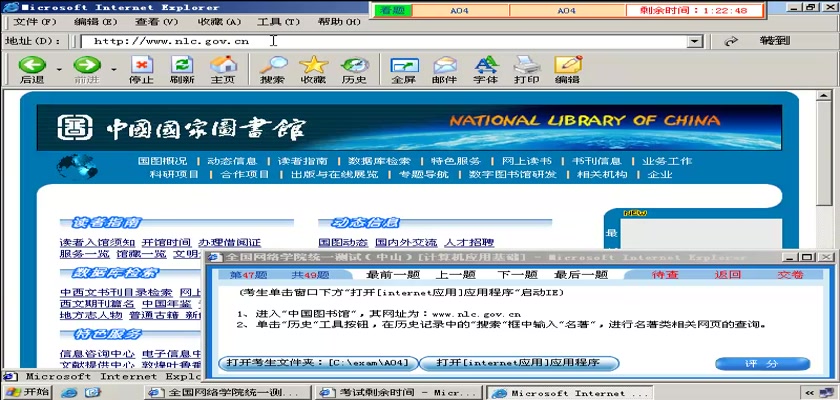This screenshot has width=840, height=400.
Task: Click the 开馆时间 link
Action: pyautogui.click(x=167, y=243)
